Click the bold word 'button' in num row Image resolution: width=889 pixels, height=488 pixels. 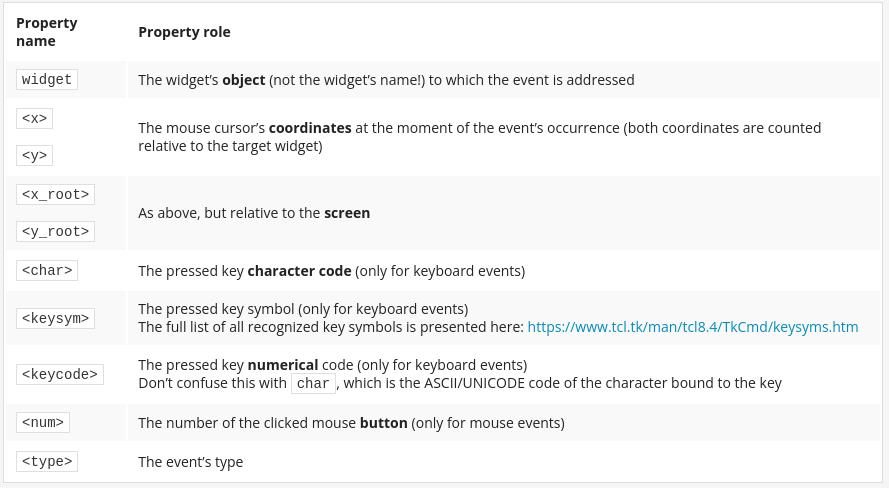383,423
